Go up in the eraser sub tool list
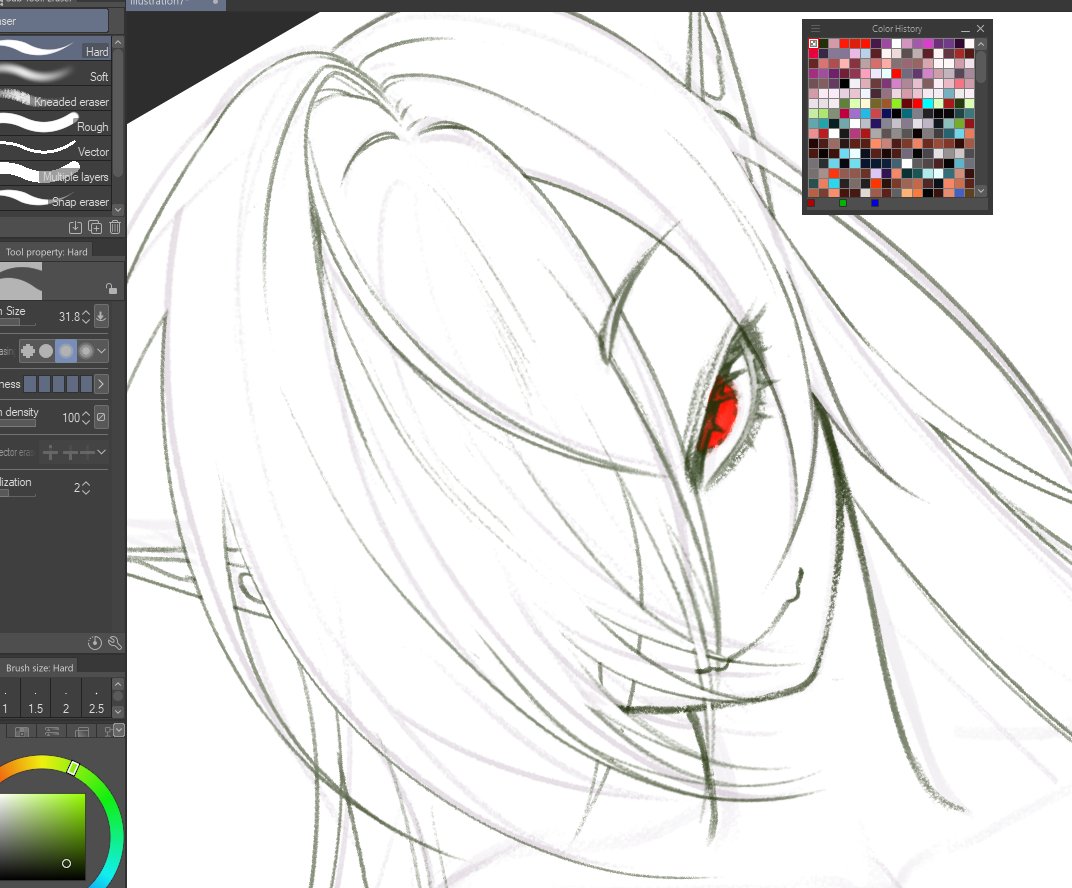This screenshot has height=888, width=1072. (118, 42)
